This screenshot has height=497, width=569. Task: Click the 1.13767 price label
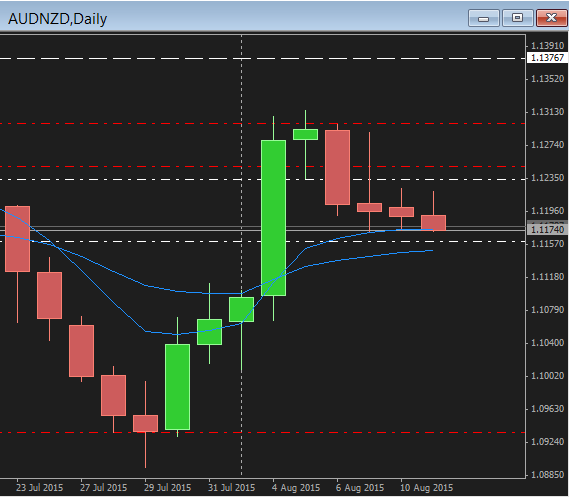547,58
